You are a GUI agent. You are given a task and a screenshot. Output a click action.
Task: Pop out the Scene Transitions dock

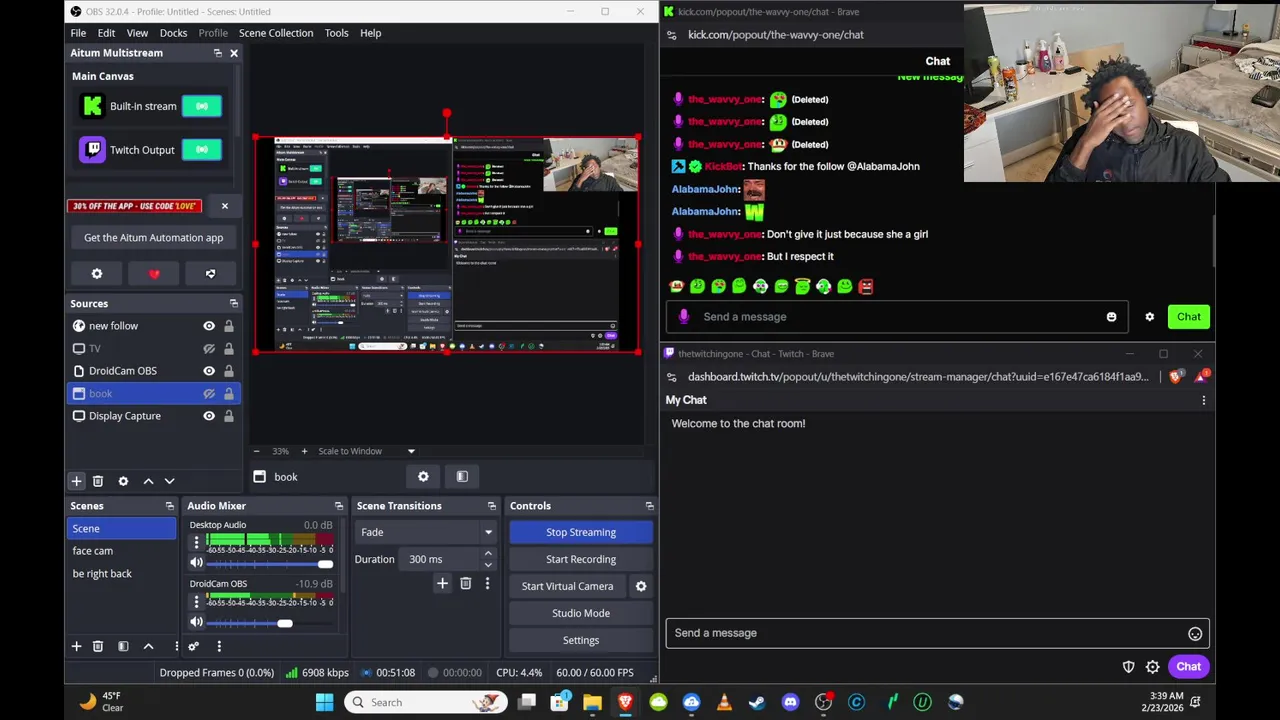tap(491, 506)
